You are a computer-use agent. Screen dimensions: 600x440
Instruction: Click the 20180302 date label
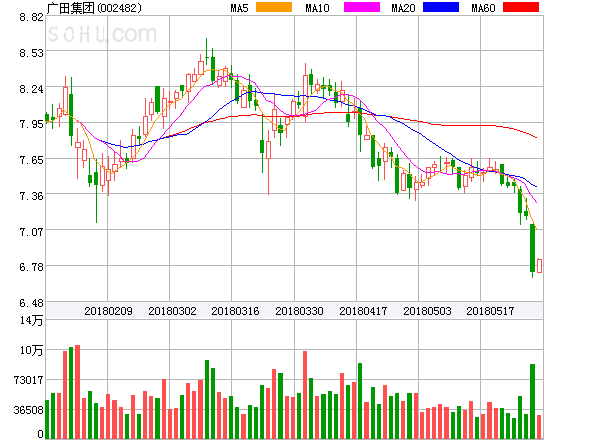click(x=172, y=311)
